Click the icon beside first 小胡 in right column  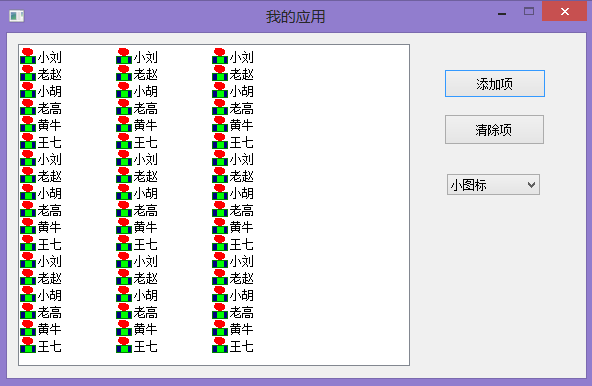pos(220,90)
